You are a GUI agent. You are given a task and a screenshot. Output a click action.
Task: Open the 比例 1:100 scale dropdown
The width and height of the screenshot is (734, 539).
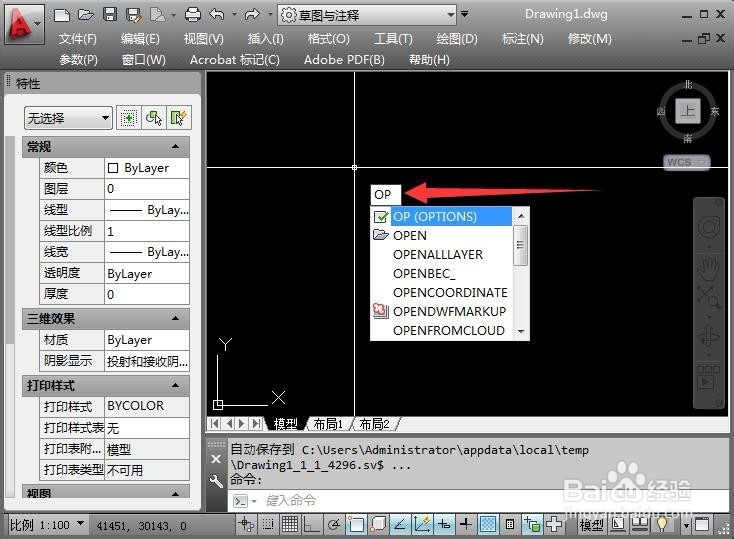pos(48,524)
